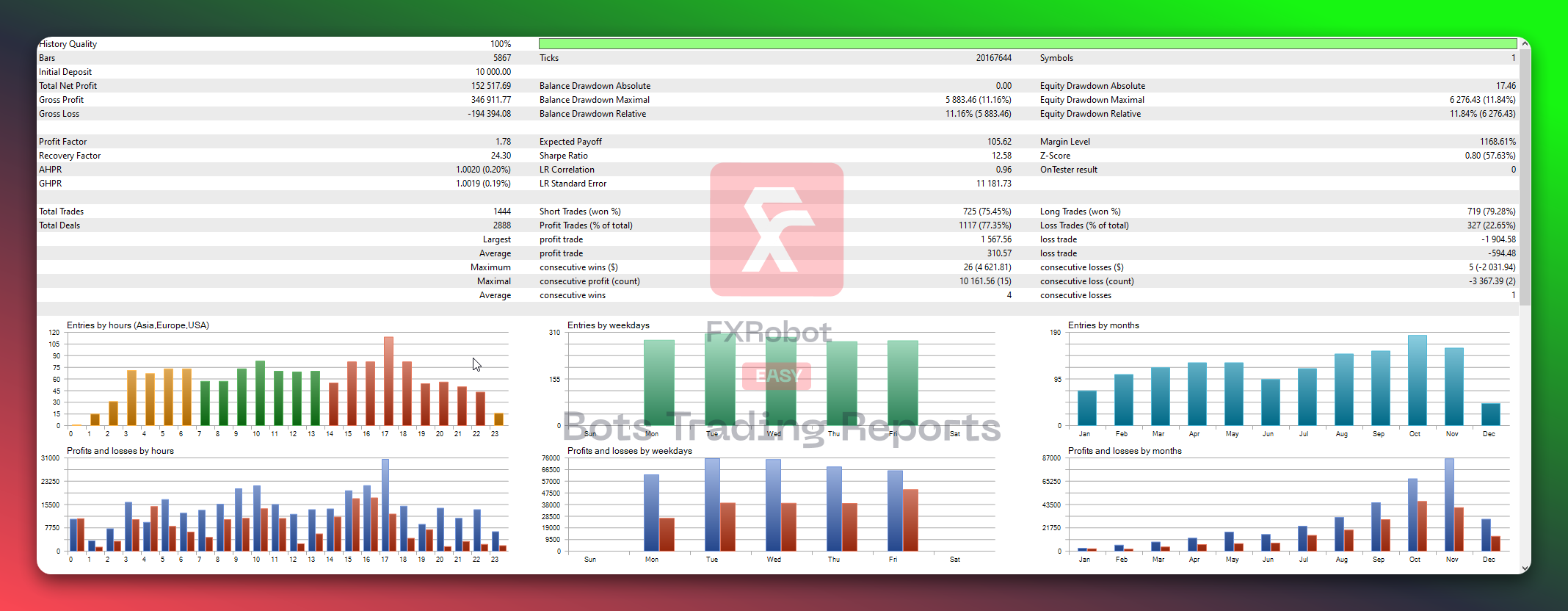Click the scrollbar up arrow
Viewport: 1568px width, 611px height.
click(x=1525, y=44)
